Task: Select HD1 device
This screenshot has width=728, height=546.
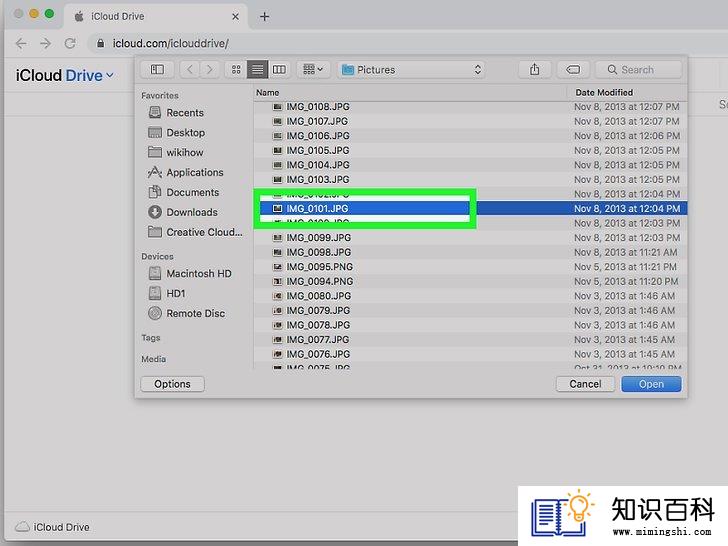Action: coord(167,293)
